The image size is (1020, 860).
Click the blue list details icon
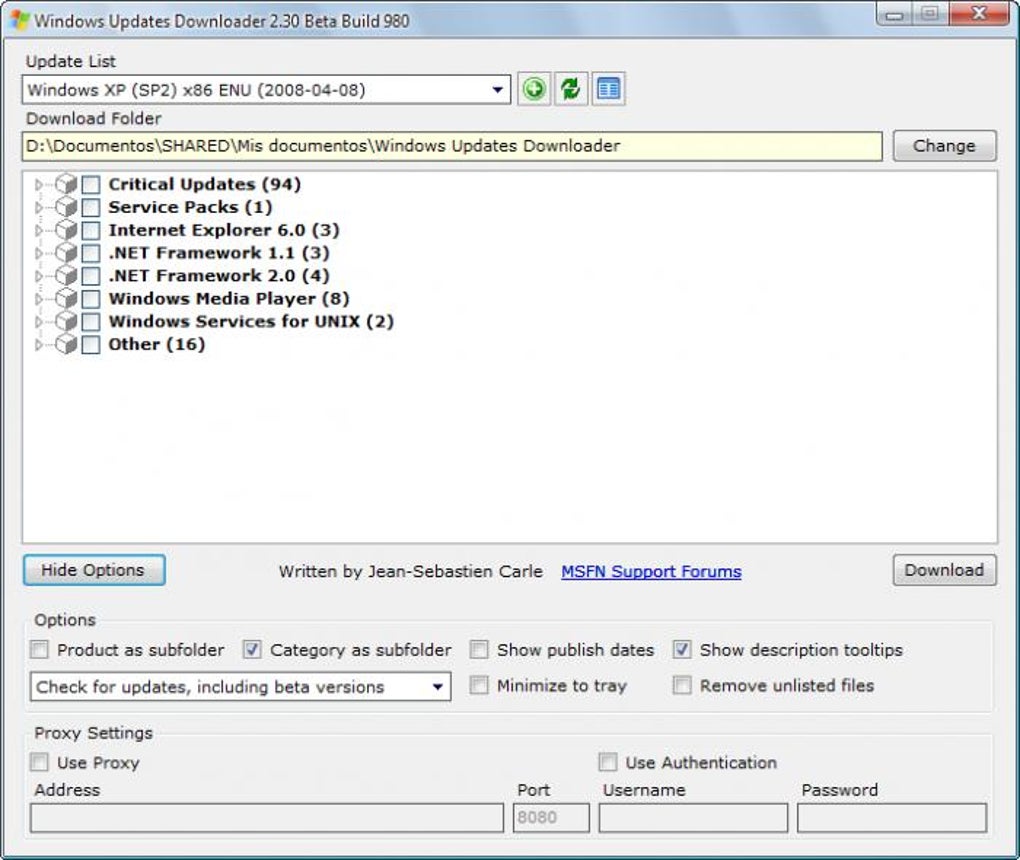pos(608,88)
